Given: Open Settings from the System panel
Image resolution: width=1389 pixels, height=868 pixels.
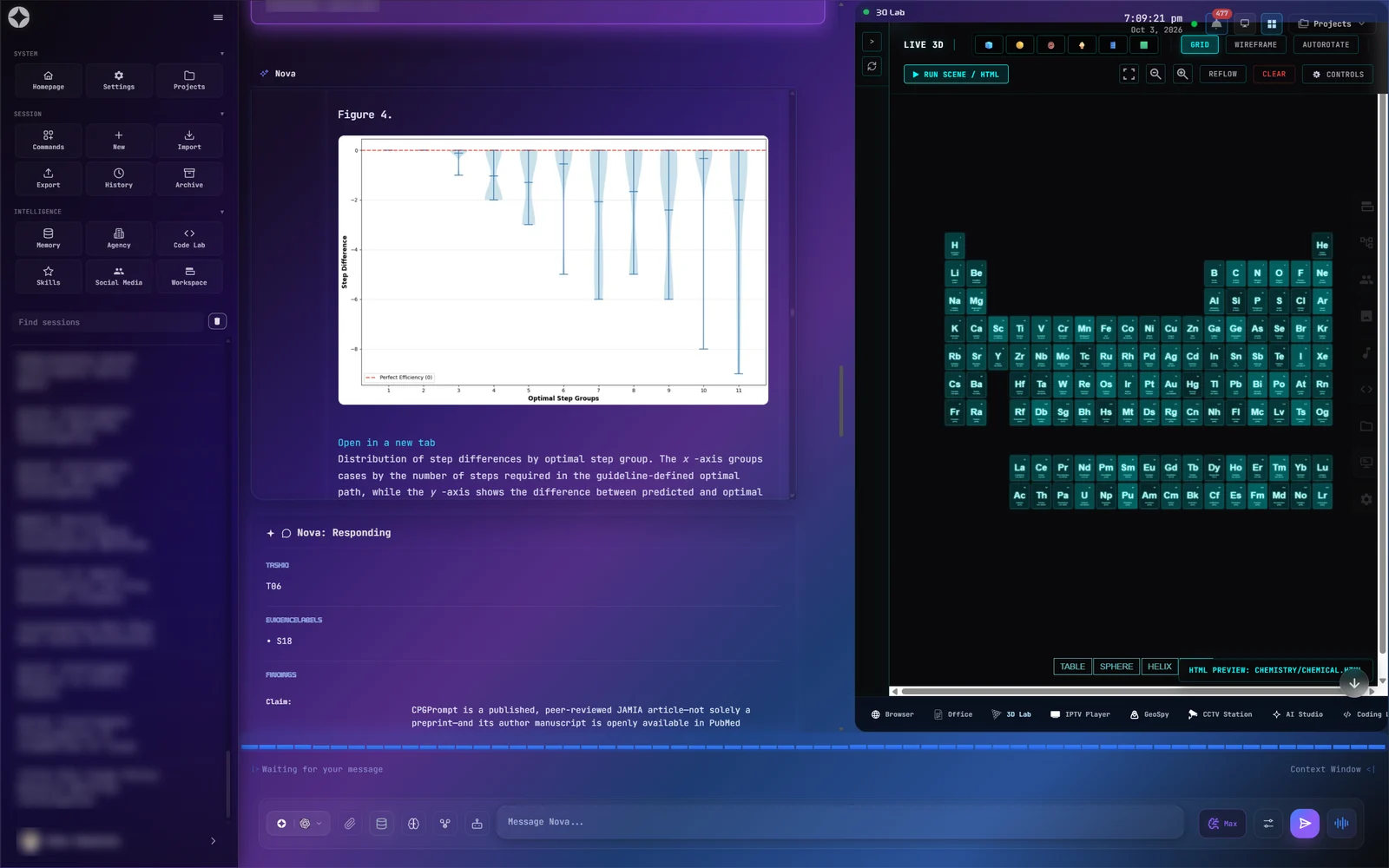Looking at the screenshot, I should [119, 80].
